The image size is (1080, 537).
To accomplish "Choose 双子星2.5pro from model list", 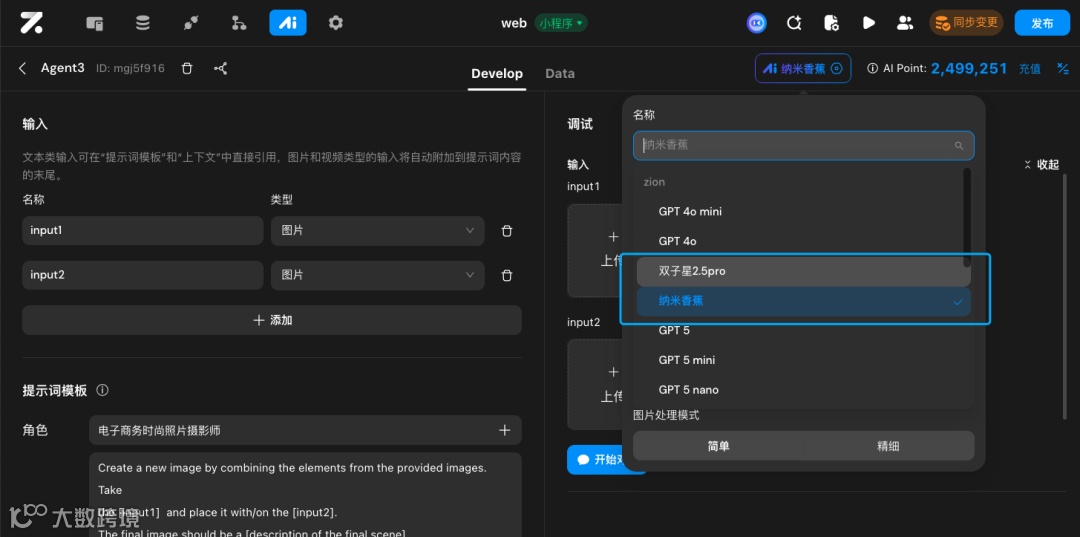I will [804, 271].
